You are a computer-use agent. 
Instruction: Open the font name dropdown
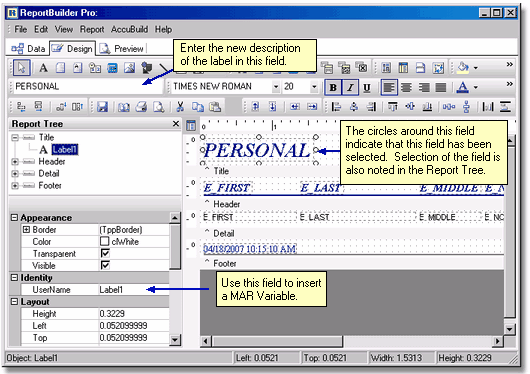pyautogui.click(x=276, y=87)
